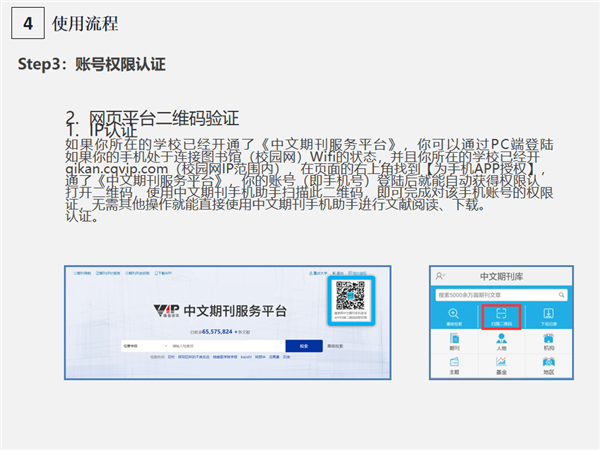600x450 pixels.
Task: Click 期刊导航 link in web top bar
Action: (82, 273)
